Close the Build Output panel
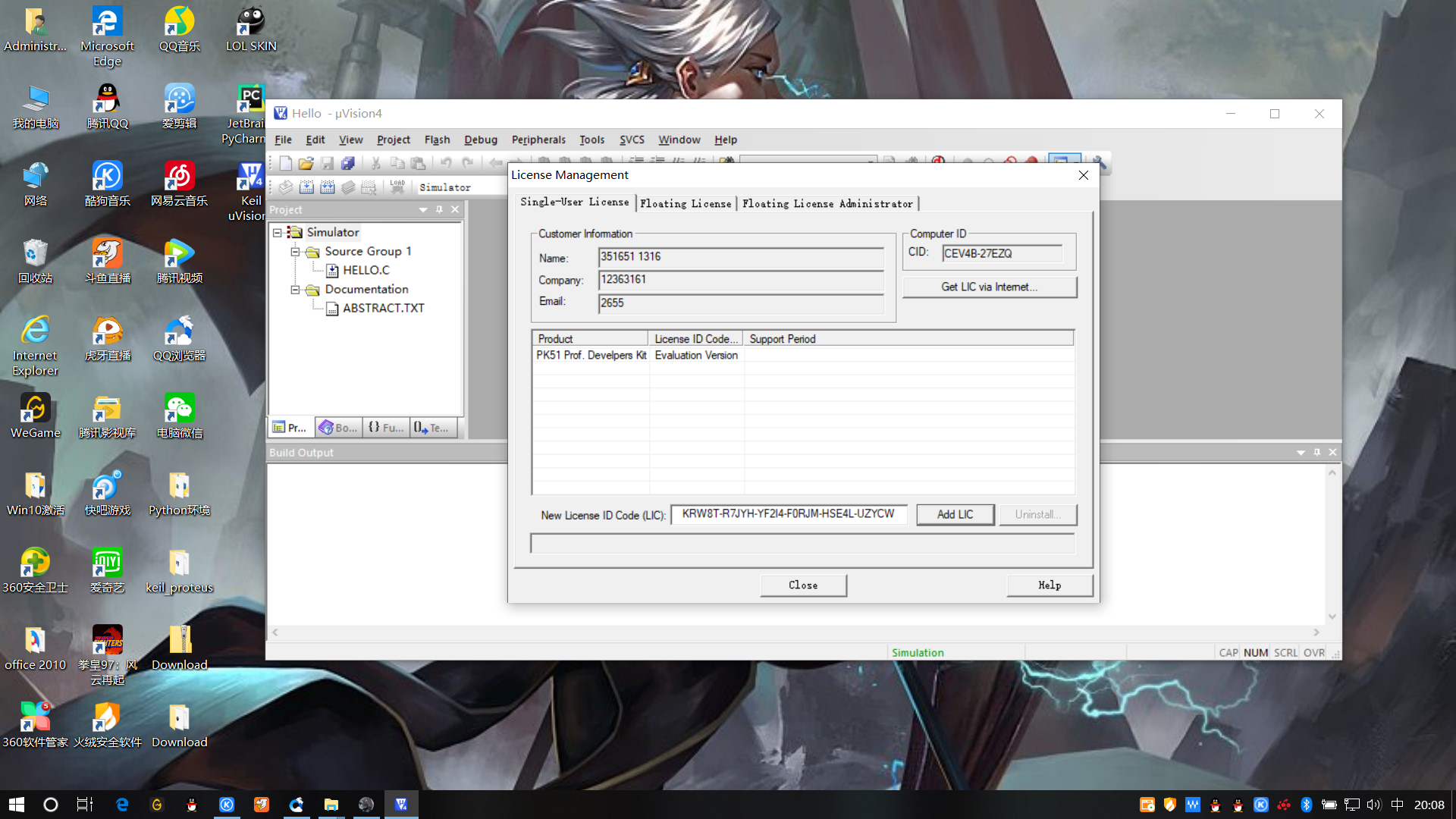The height and width of the screenshot is (819, 1456). [x=1332, y=453]
